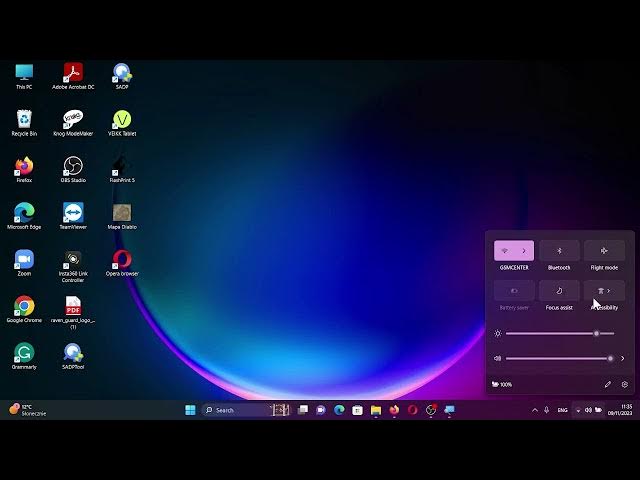This screenshot has width=640, height=480.
Task: Open Grammarly desktop shortcut
Action: coord(24,356)
